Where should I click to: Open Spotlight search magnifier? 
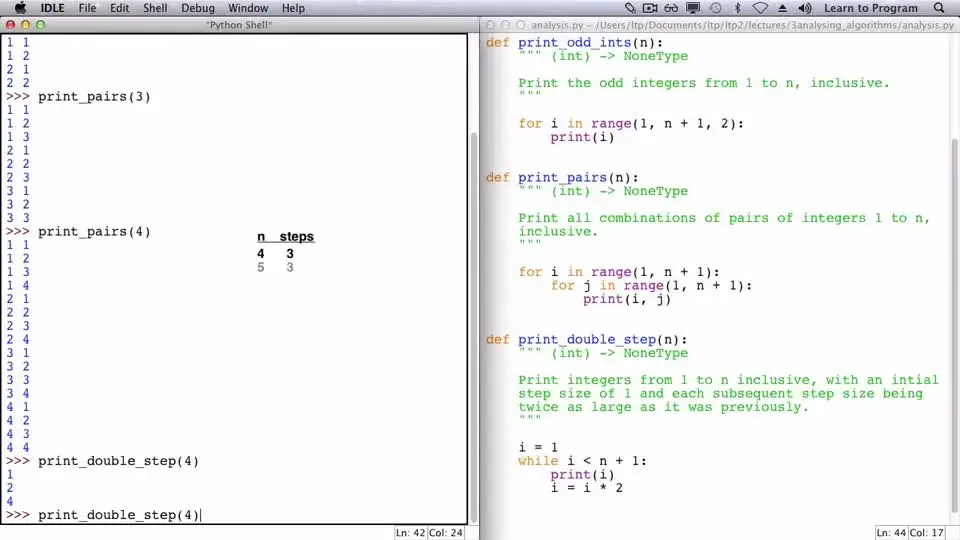tap(939, 8)
